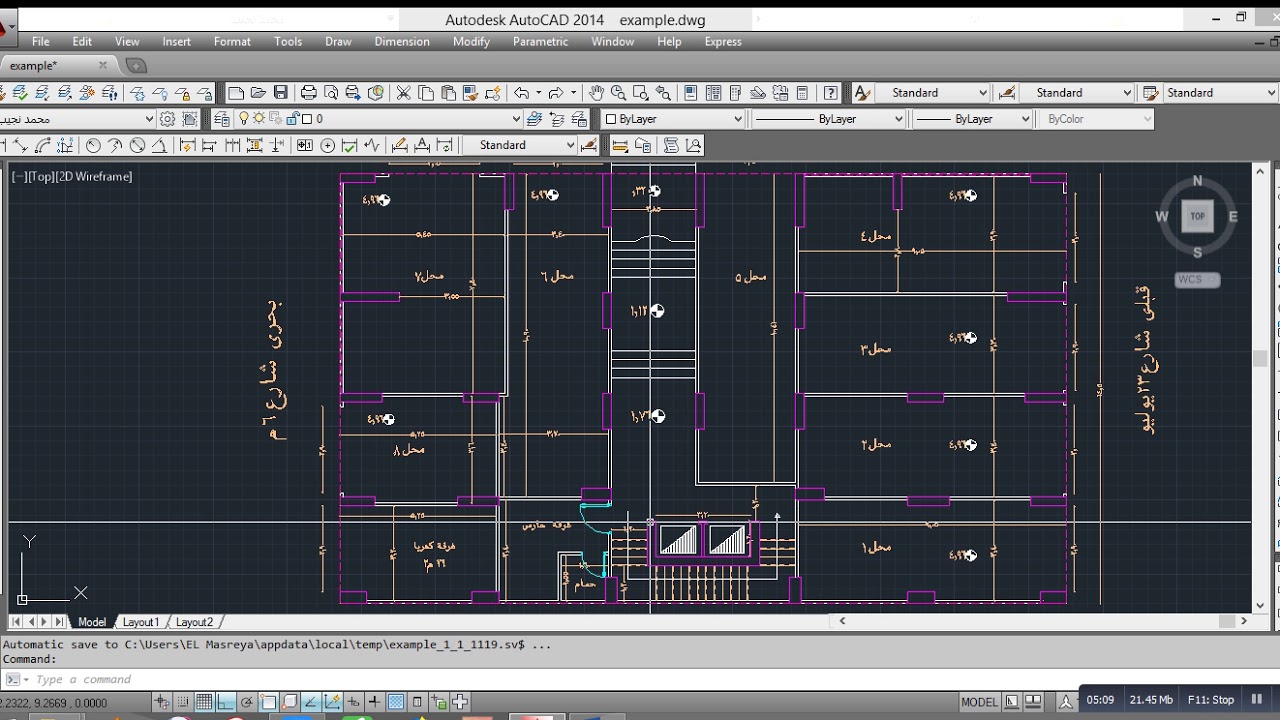Click the TOP face of ViewCube

(x=1197, y=216)
